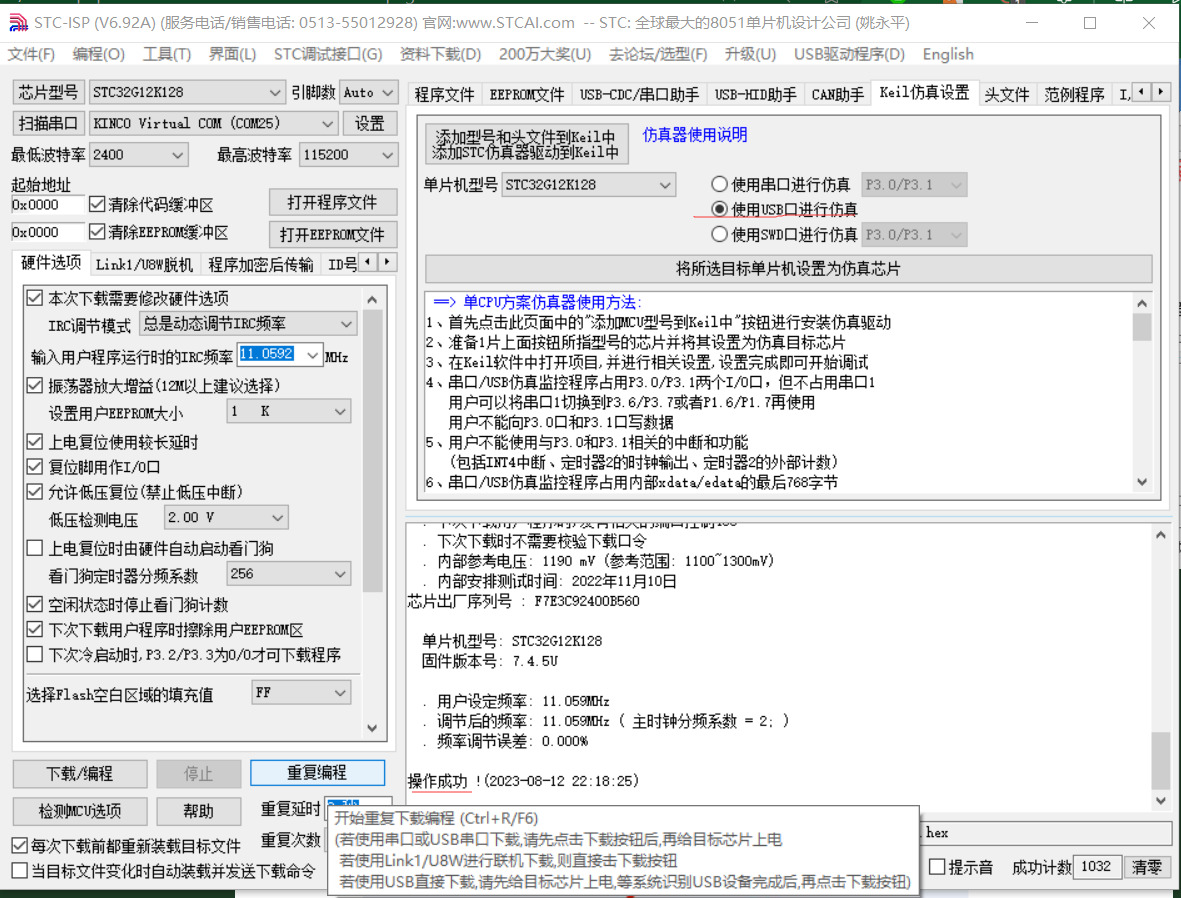The width and height of the screenshot is (1181, 898).
Task: Open the 看门狗定时器分频系数 256 dropdown
Action: click(288, 574)
